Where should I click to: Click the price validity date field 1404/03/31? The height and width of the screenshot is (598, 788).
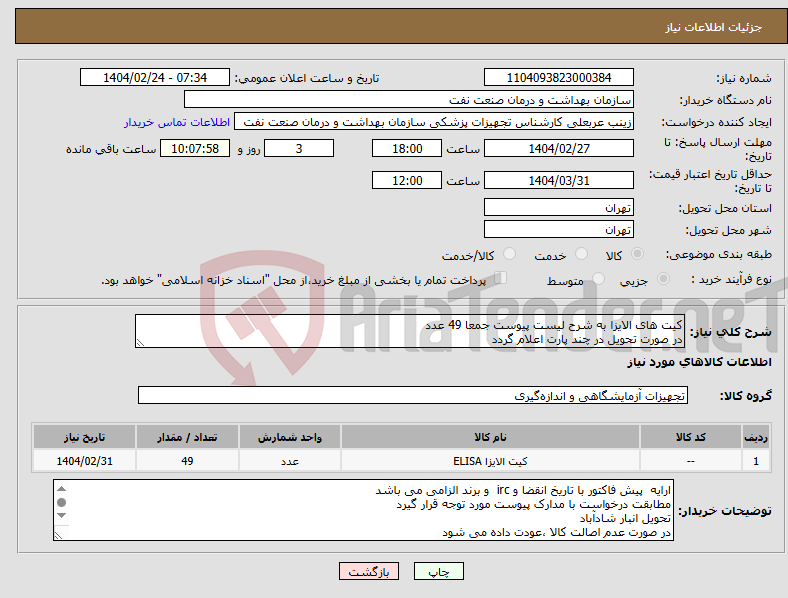coord(558,180)
